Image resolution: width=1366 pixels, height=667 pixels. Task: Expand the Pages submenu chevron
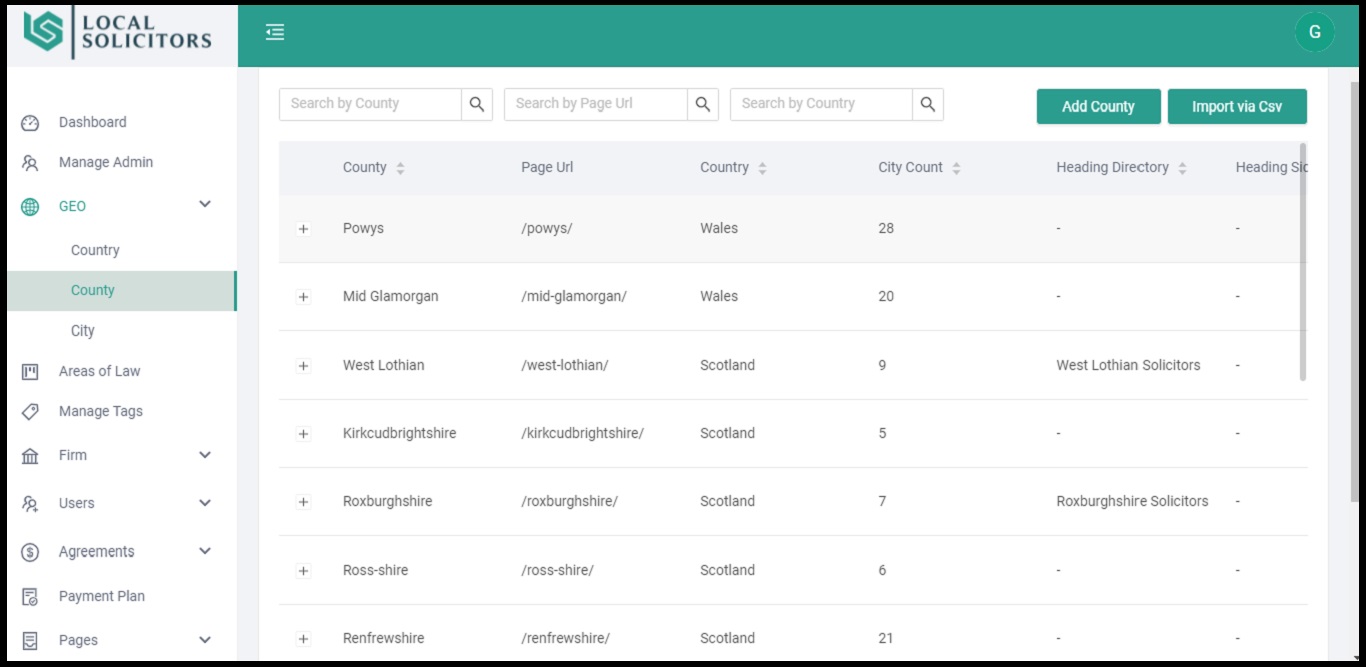pos(205,640)
